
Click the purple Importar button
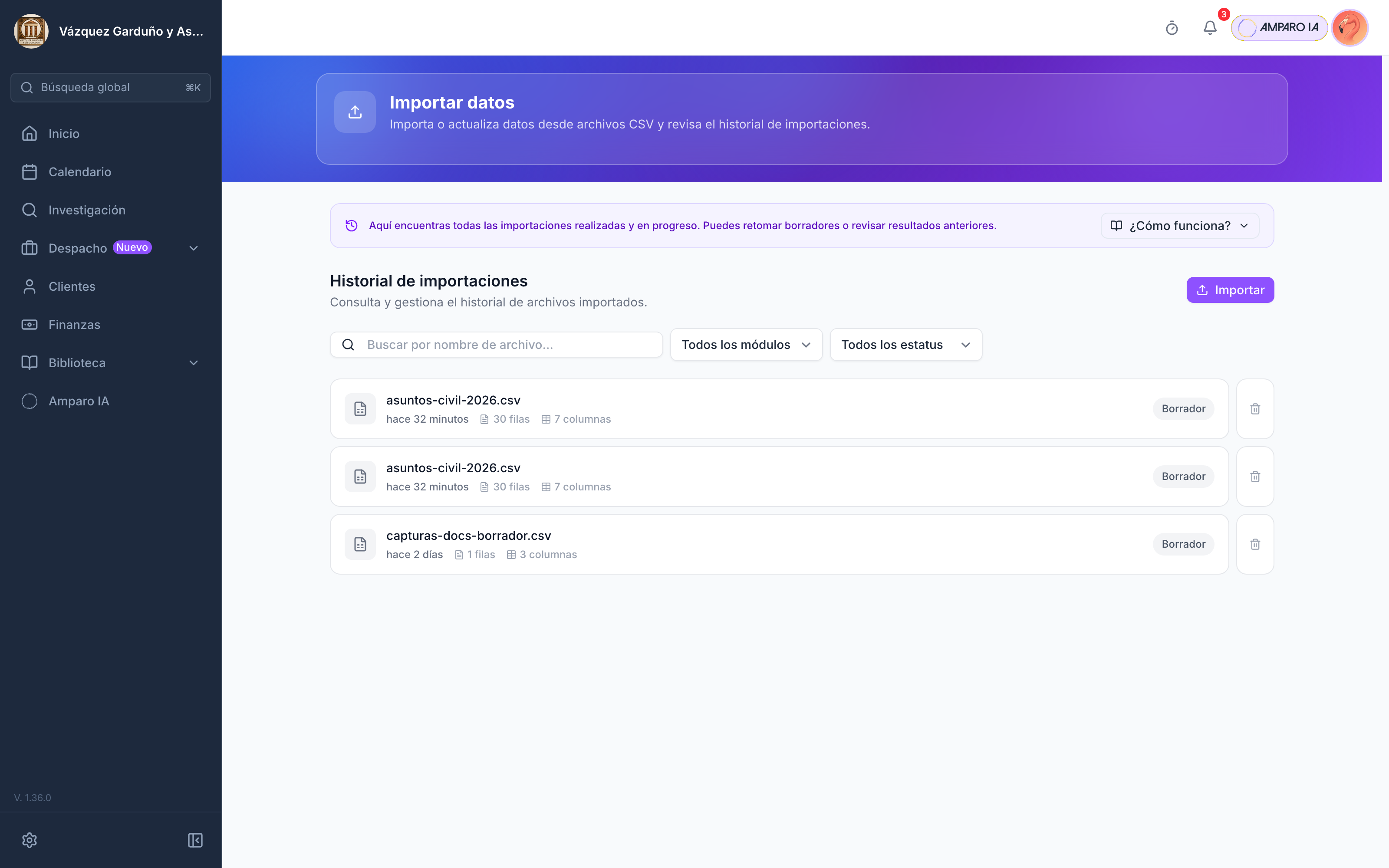coord(1230,290)
